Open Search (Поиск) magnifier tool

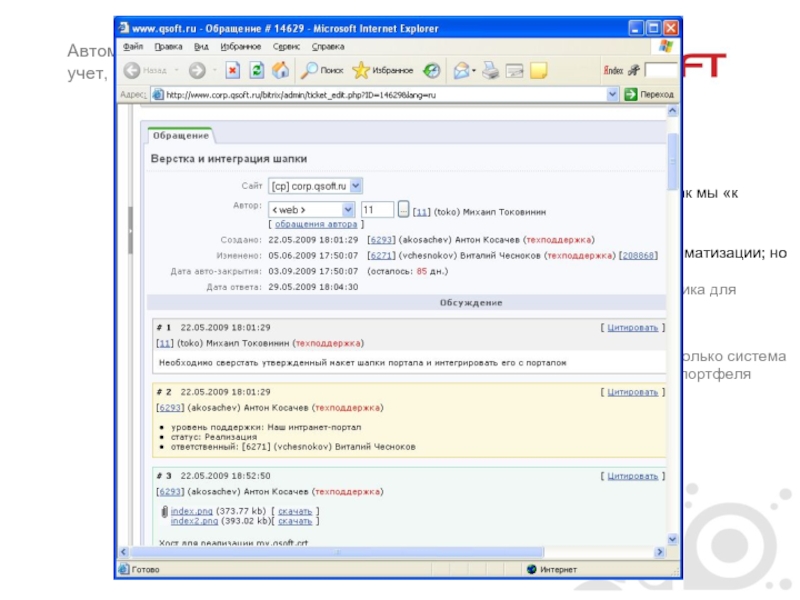(322, 70)
